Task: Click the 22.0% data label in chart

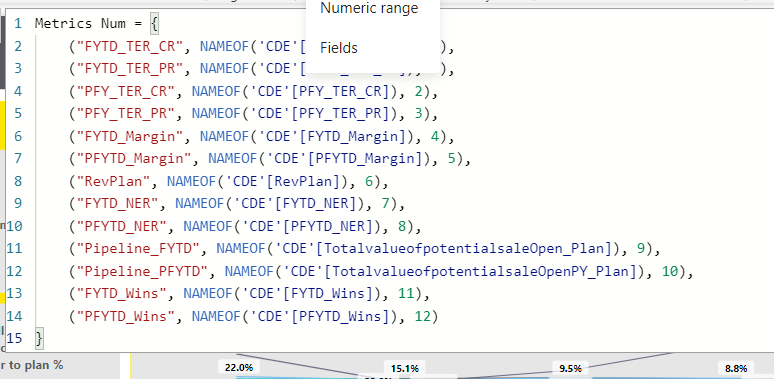Action: click(x=239, y=368)
